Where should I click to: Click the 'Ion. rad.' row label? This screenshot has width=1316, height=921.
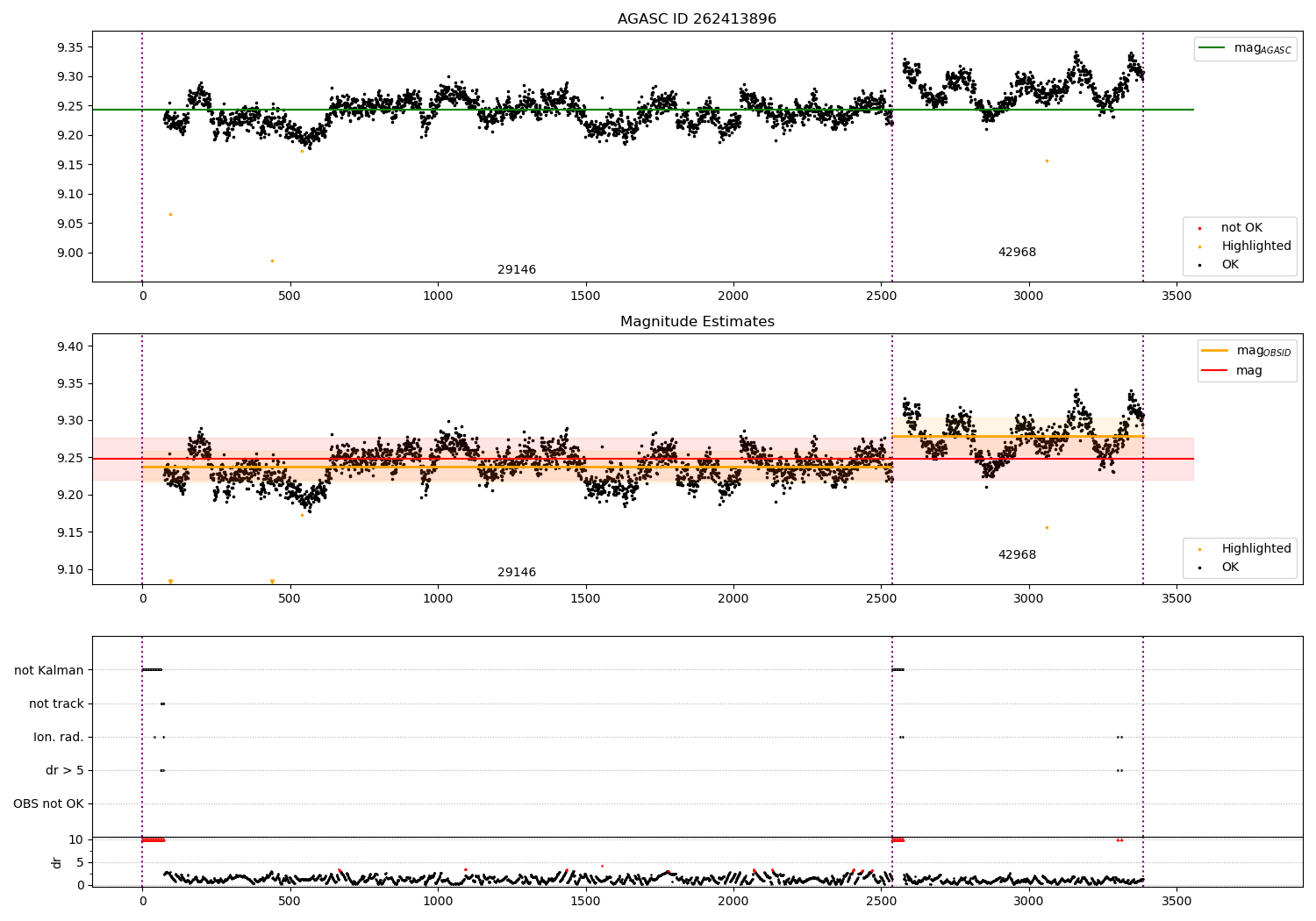59,737
